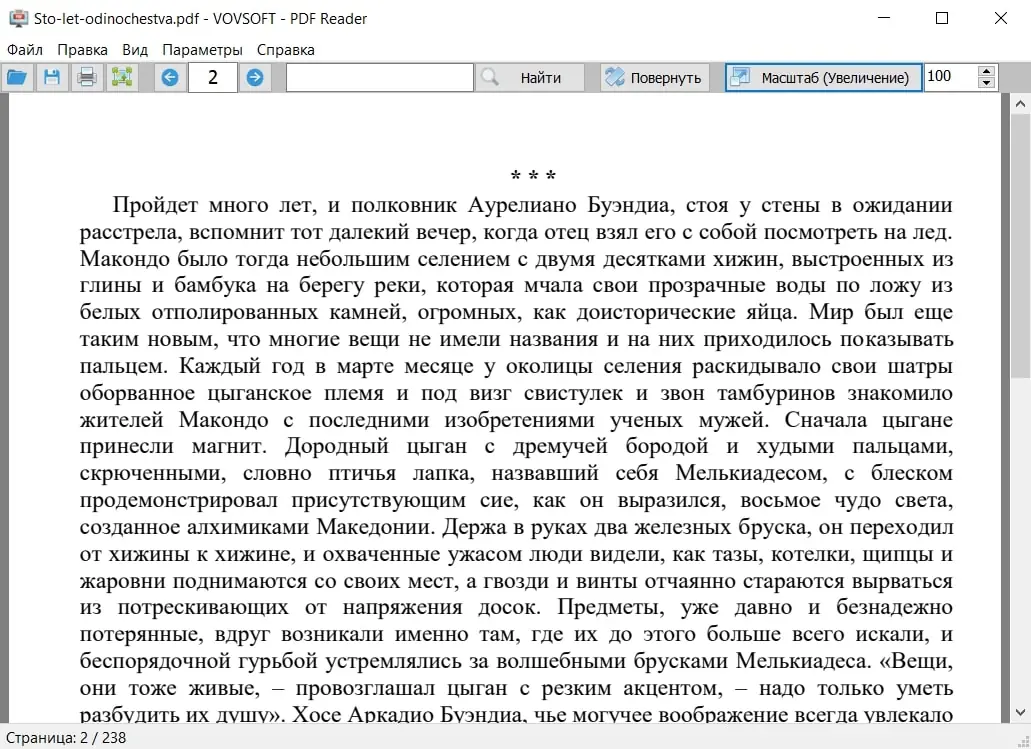Image resolution: width=1031 pixels, height=749 pixels.
Task: Click the word Македонии in the text
Action: (x=375, y=527)
